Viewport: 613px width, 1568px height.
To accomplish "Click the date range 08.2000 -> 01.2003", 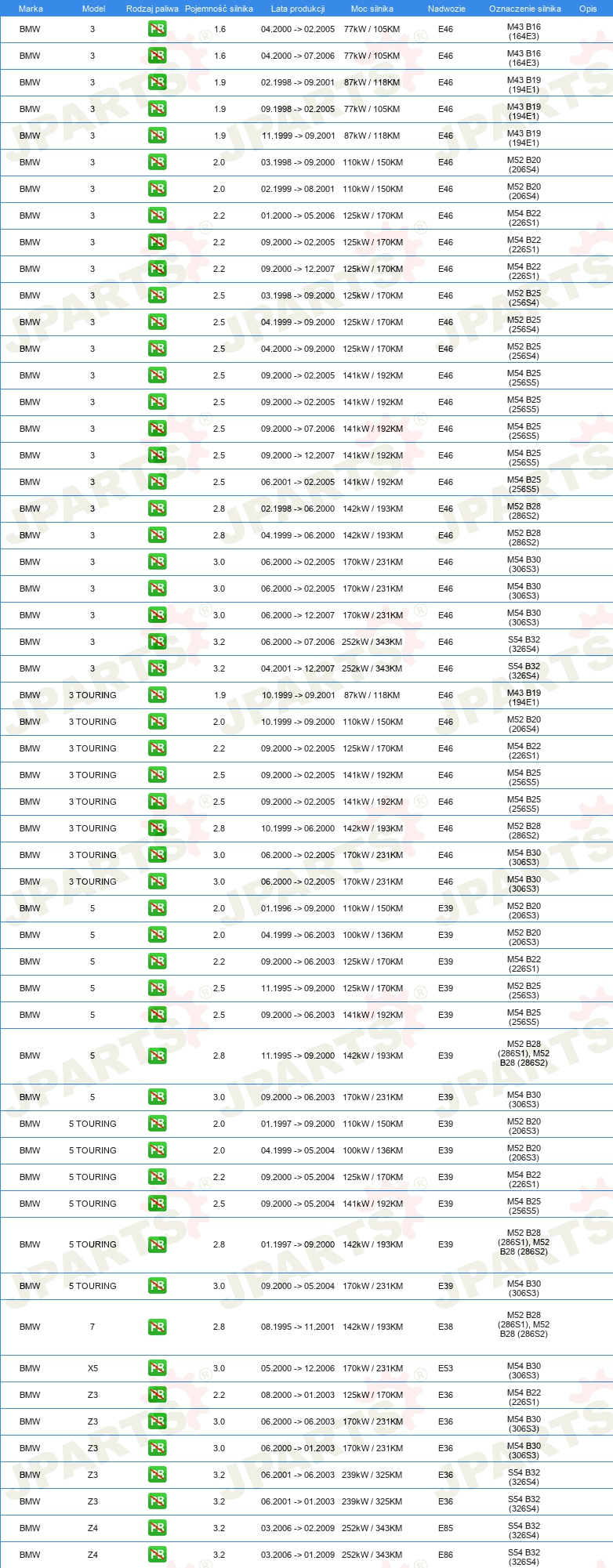I will [x=298, y=1395].
